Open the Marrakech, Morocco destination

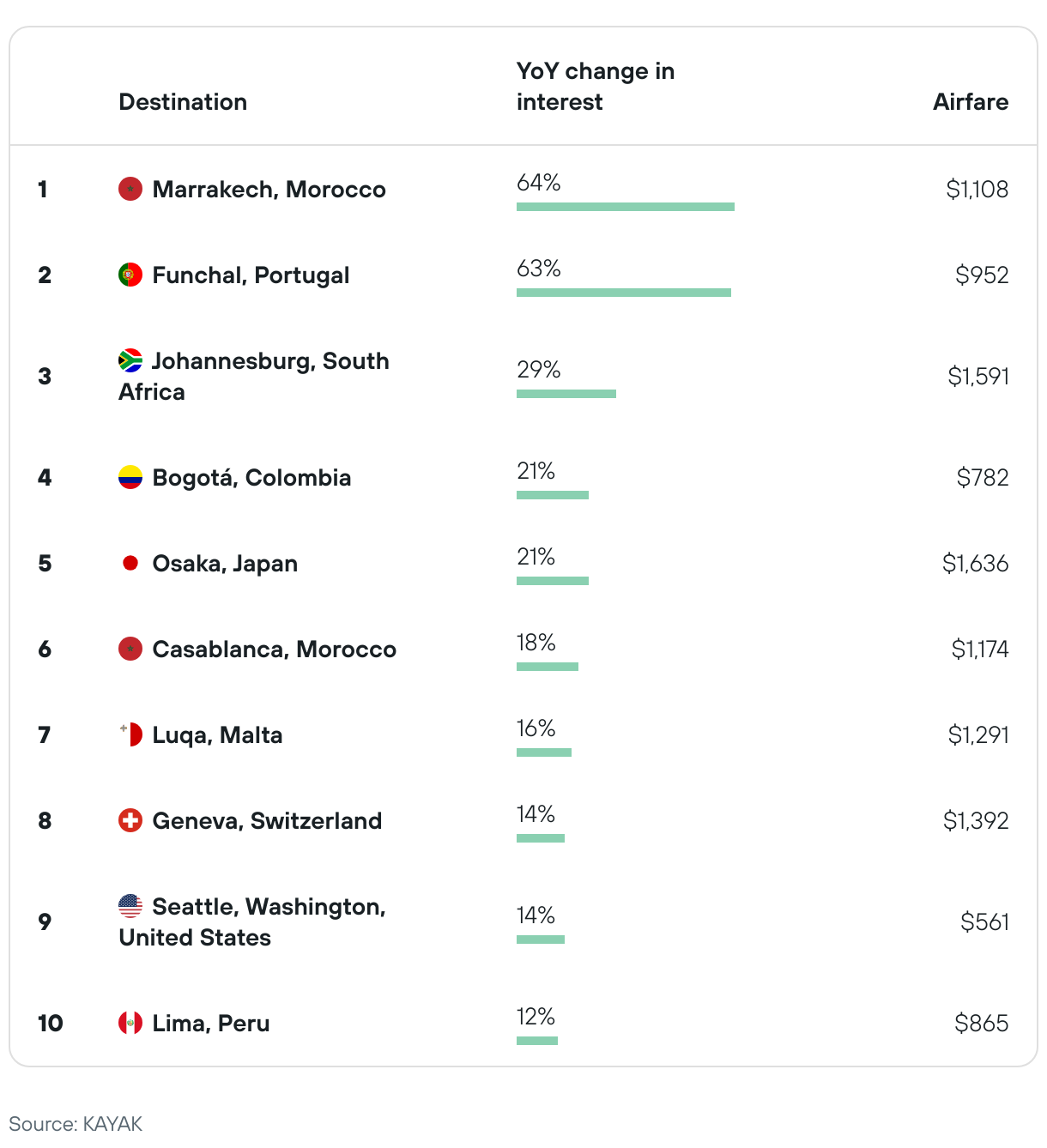(x=269, y=190)
